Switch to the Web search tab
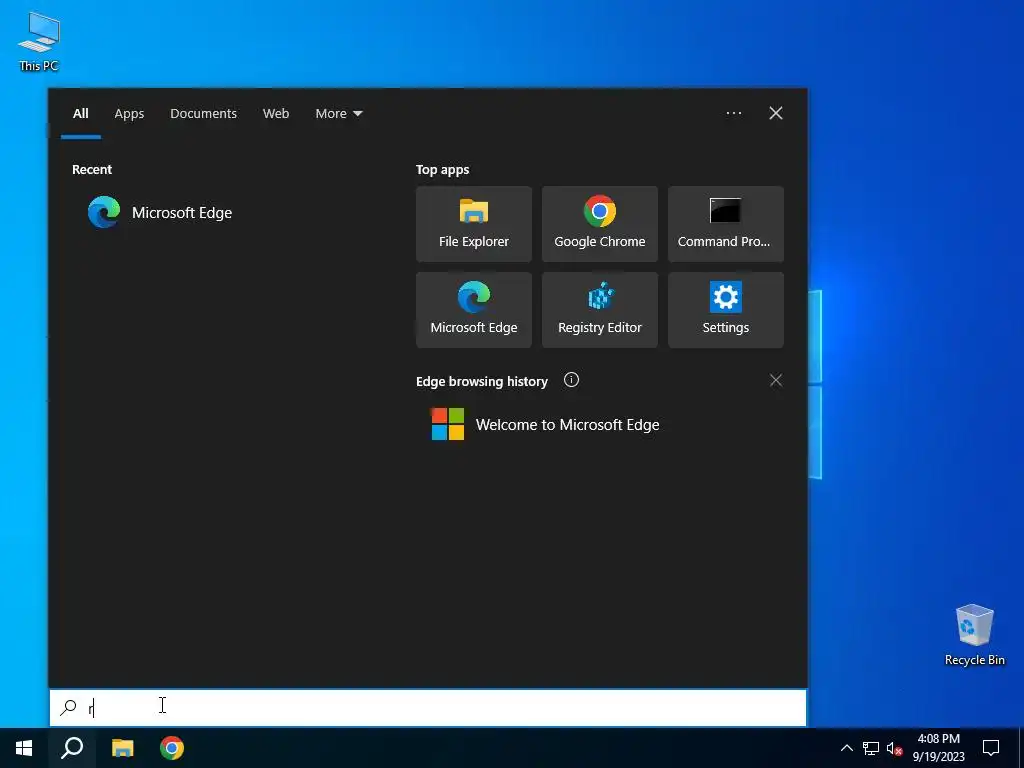The image size is (1024, 768). click(x=276, y=114)
